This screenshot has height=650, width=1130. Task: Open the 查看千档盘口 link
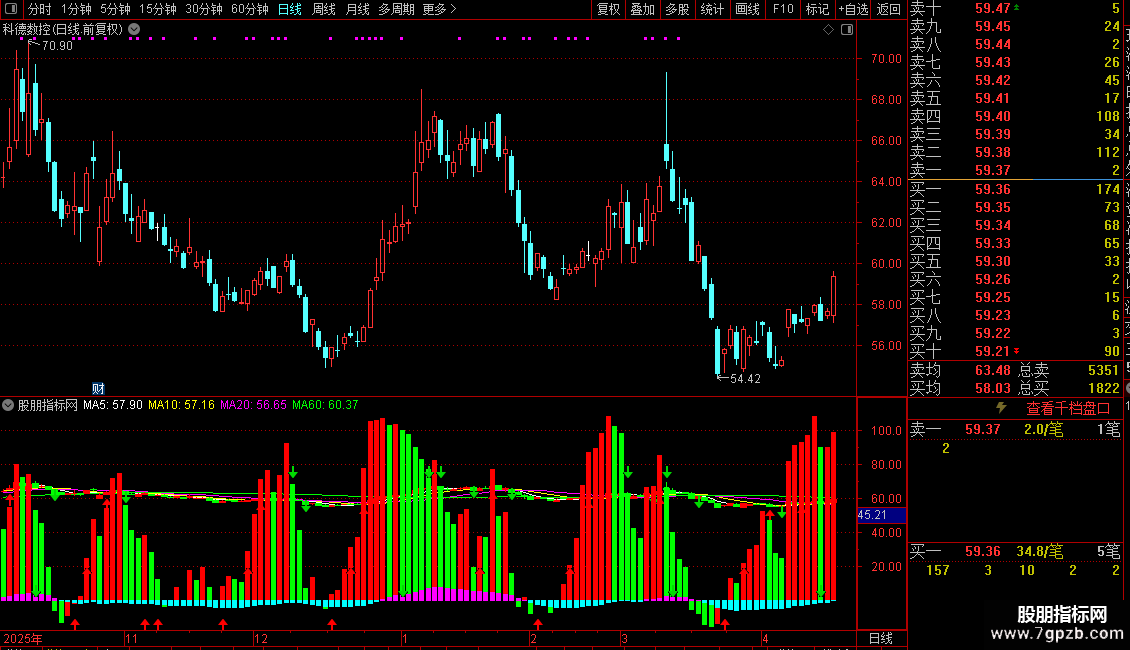pos(1067,409)
